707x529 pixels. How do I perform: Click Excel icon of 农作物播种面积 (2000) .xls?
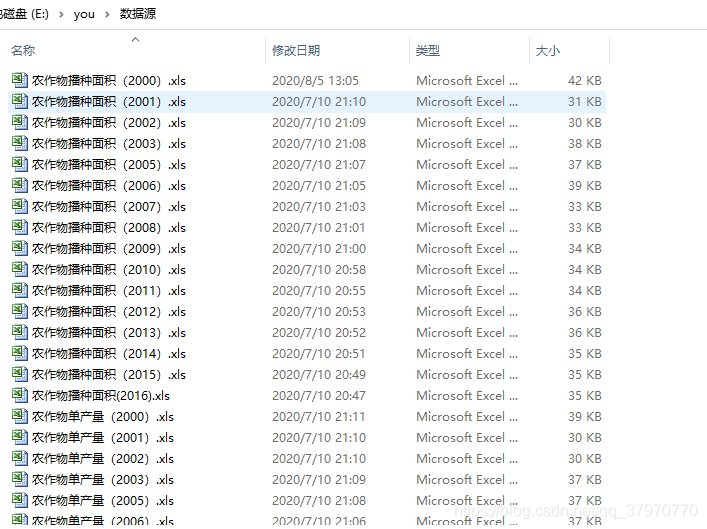pos(19,80)
